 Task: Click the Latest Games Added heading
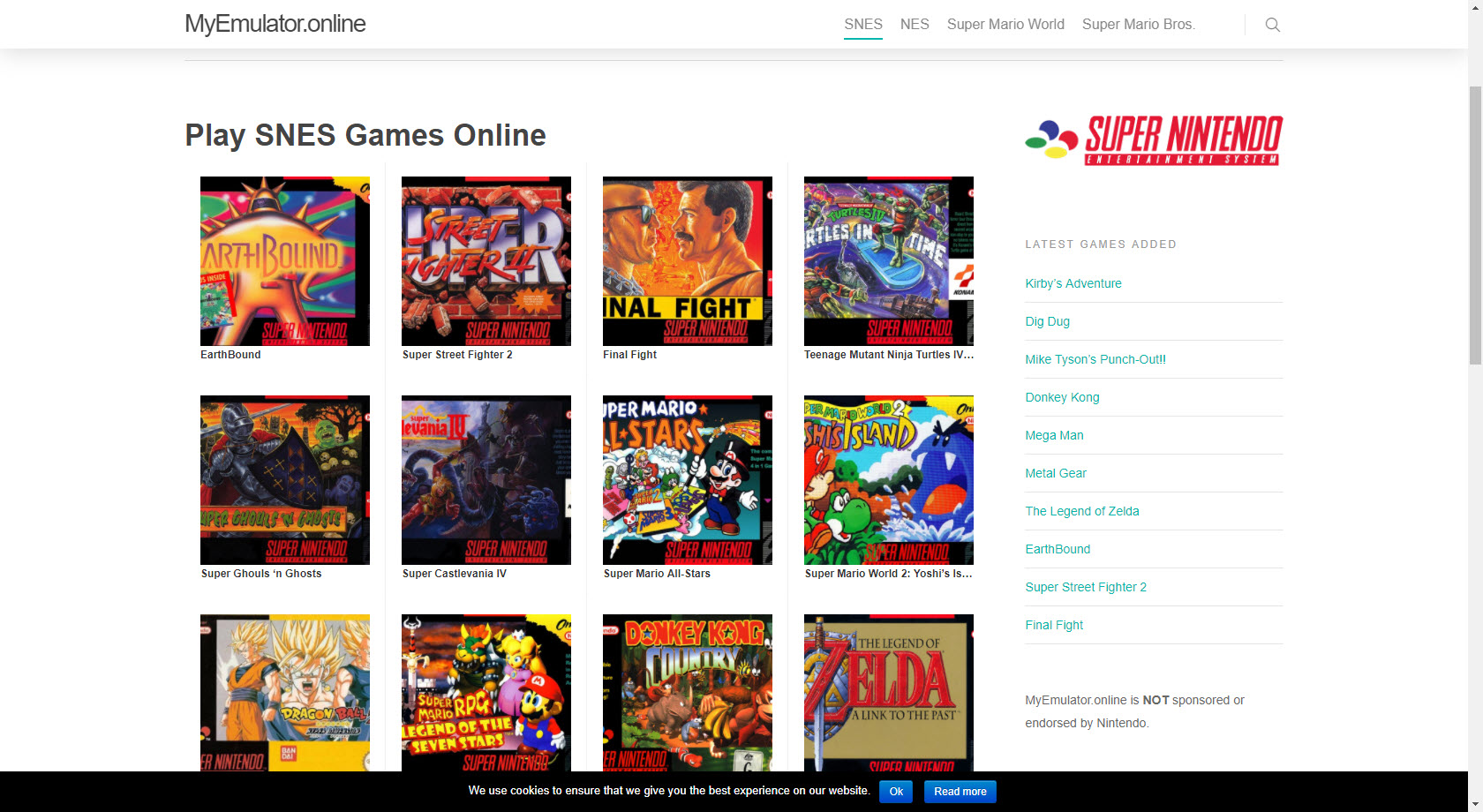pos(1101,244)
